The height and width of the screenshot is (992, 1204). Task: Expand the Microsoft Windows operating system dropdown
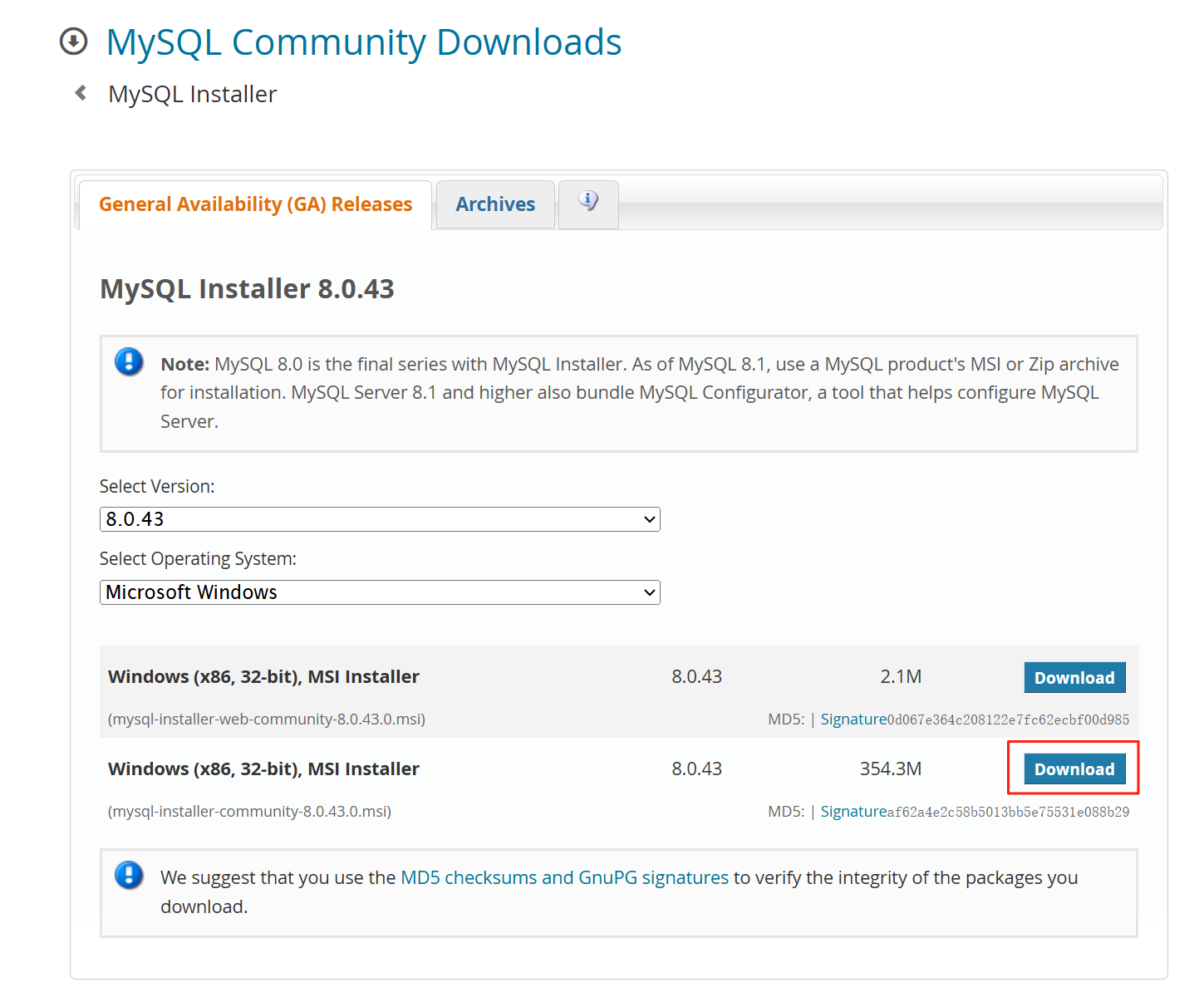tap(380, 592)
